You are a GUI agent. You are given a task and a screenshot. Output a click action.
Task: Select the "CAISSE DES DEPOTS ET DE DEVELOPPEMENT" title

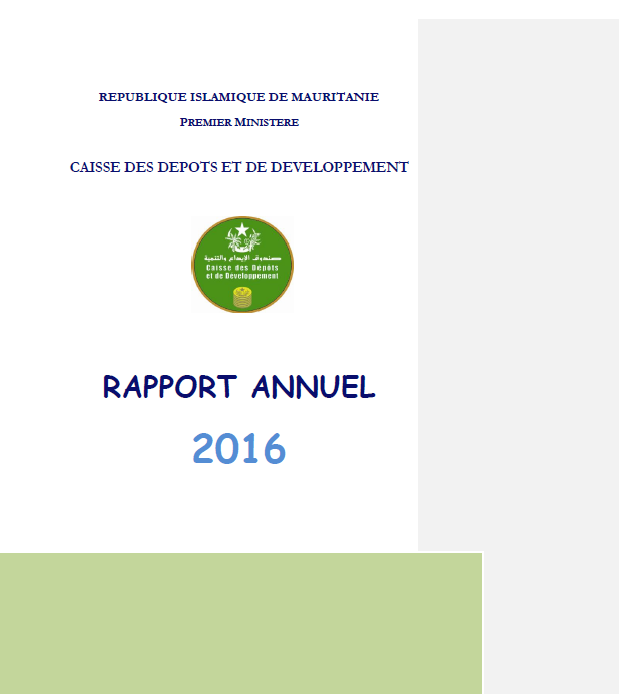(239, 167)
